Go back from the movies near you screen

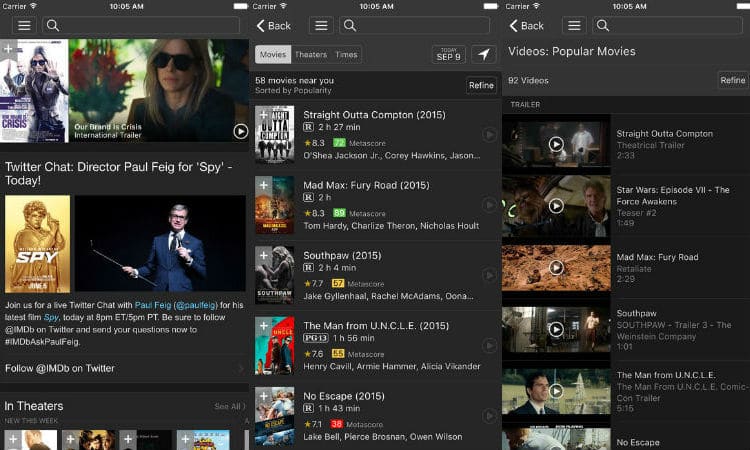tap(274, 26)
